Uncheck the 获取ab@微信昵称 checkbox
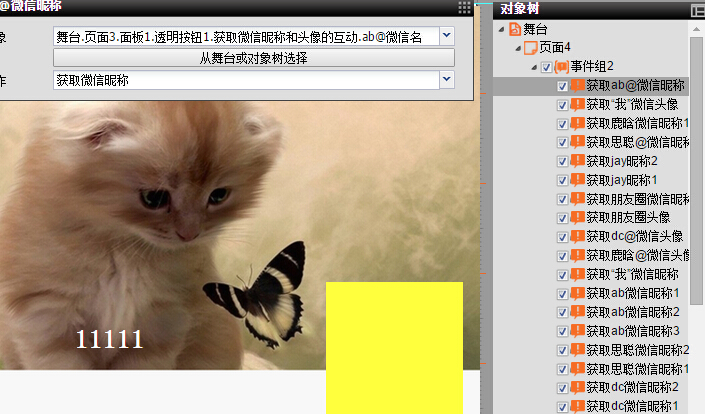 [x=562, y=86]
